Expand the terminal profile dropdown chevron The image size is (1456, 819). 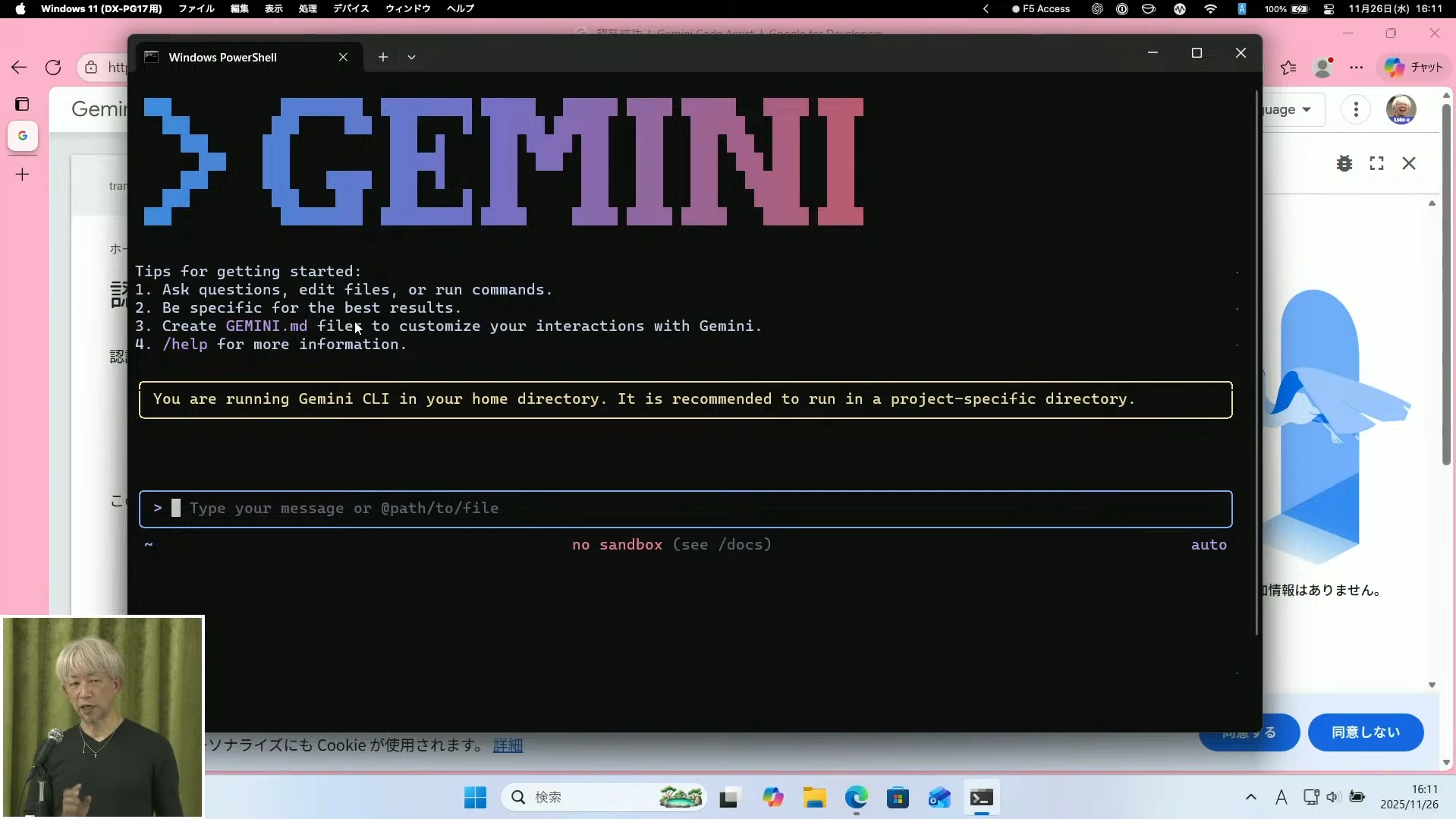point(411,57)
